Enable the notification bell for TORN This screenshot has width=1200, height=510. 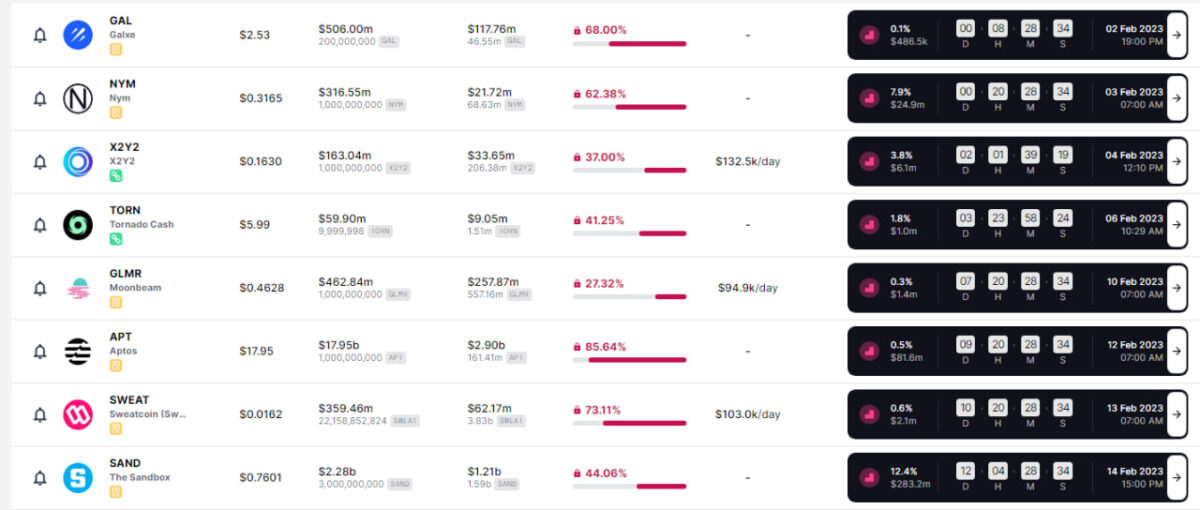click(40, 225)
